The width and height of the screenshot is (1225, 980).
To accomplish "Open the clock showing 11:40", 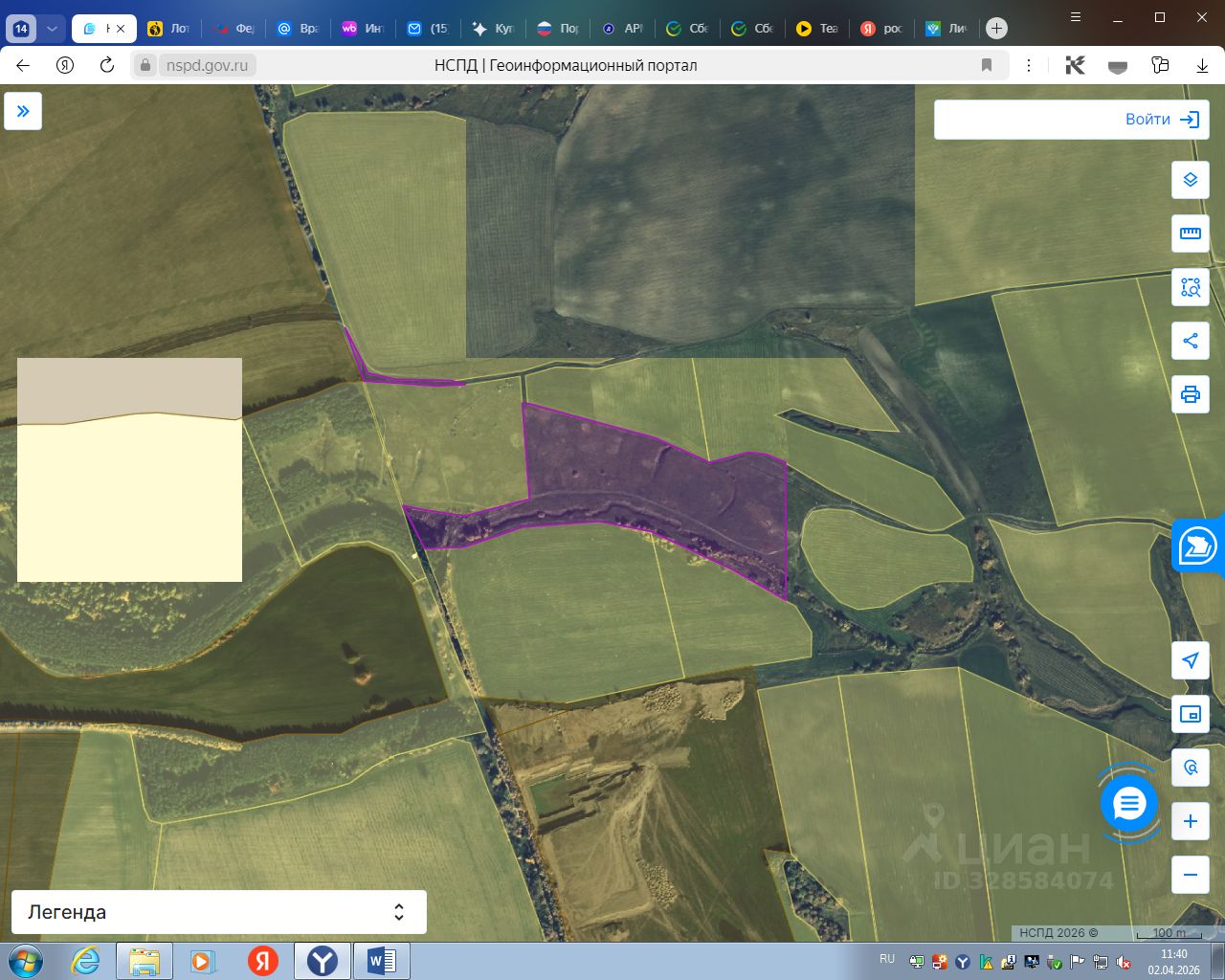I will click(x=1173, y=961).
